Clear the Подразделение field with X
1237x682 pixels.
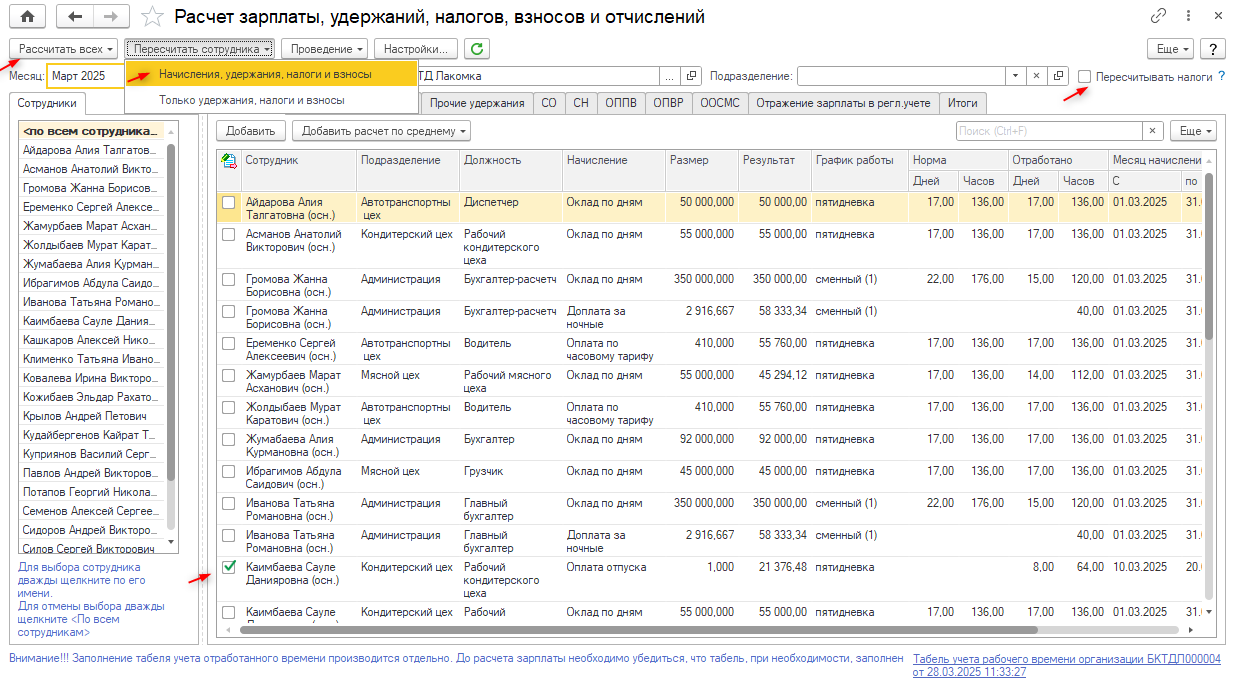[1036, 76]
